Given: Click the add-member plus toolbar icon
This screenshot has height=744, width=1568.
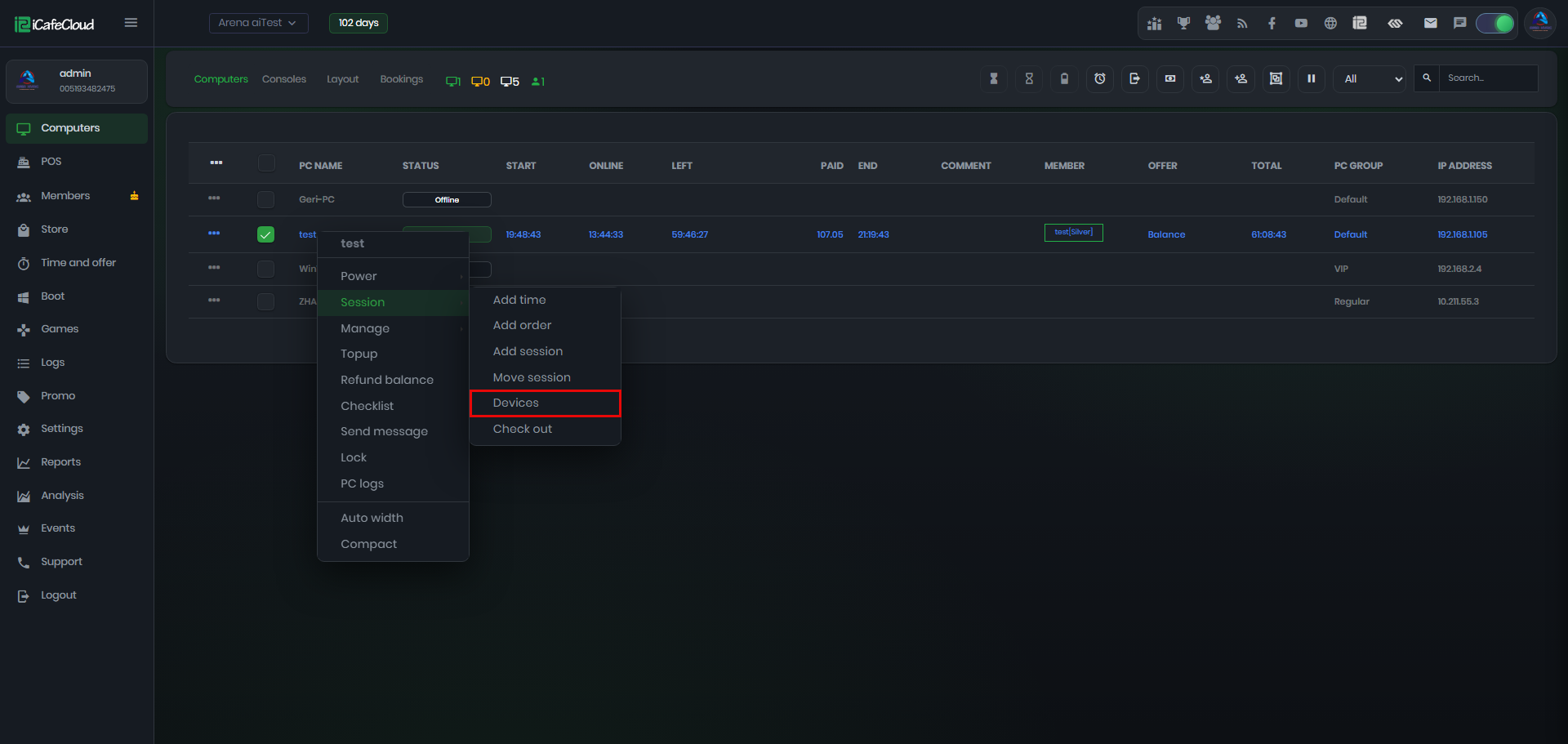Looking at the screenshot, I should [x=1241, y=78].
